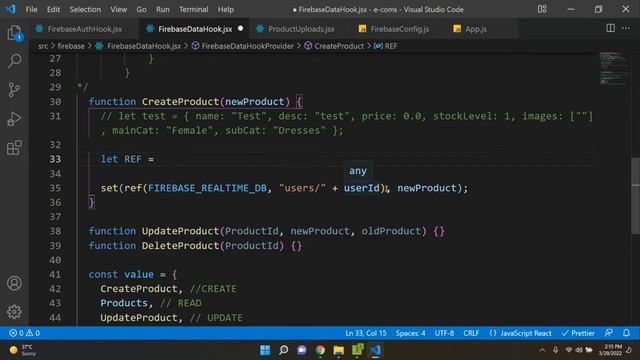Select language mode JavaScript React
Image resolution: width=640 pixels, height=360 pixels.
click(x=521, y=333)
